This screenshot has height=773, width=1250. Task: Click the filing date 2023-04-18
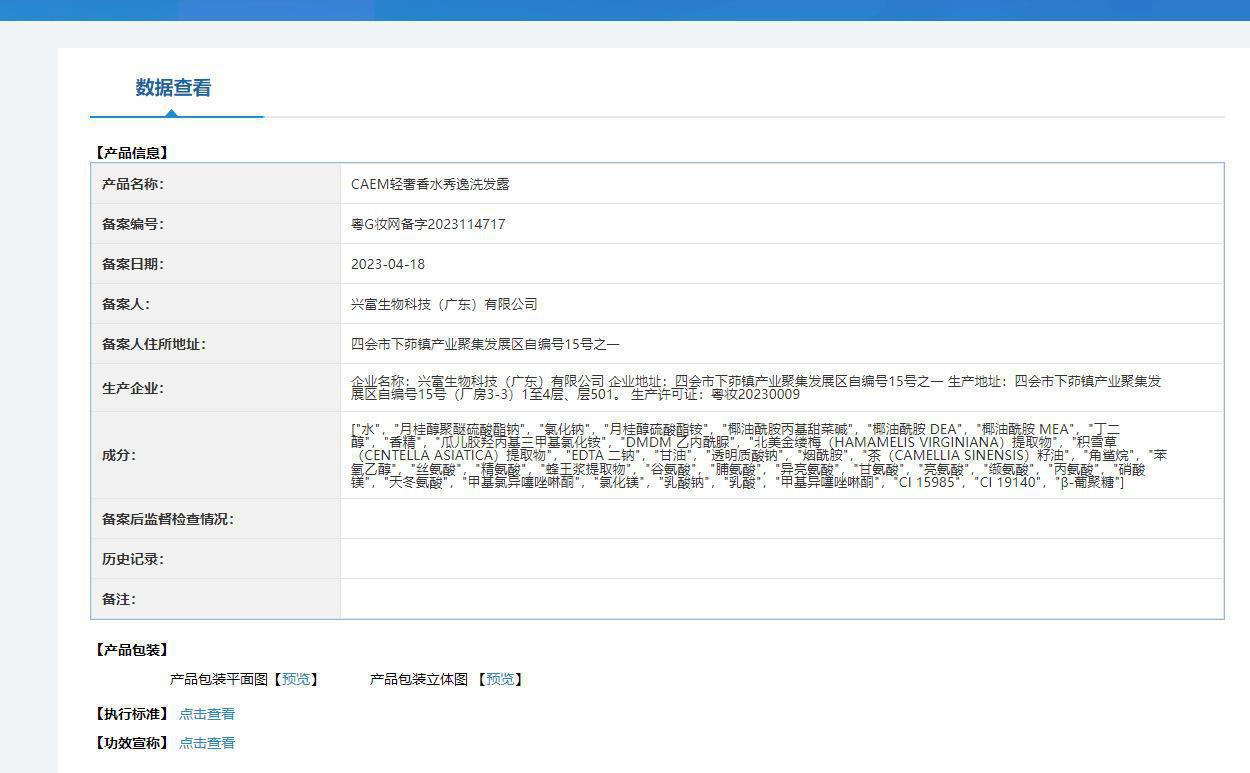(x=388, y=264)
